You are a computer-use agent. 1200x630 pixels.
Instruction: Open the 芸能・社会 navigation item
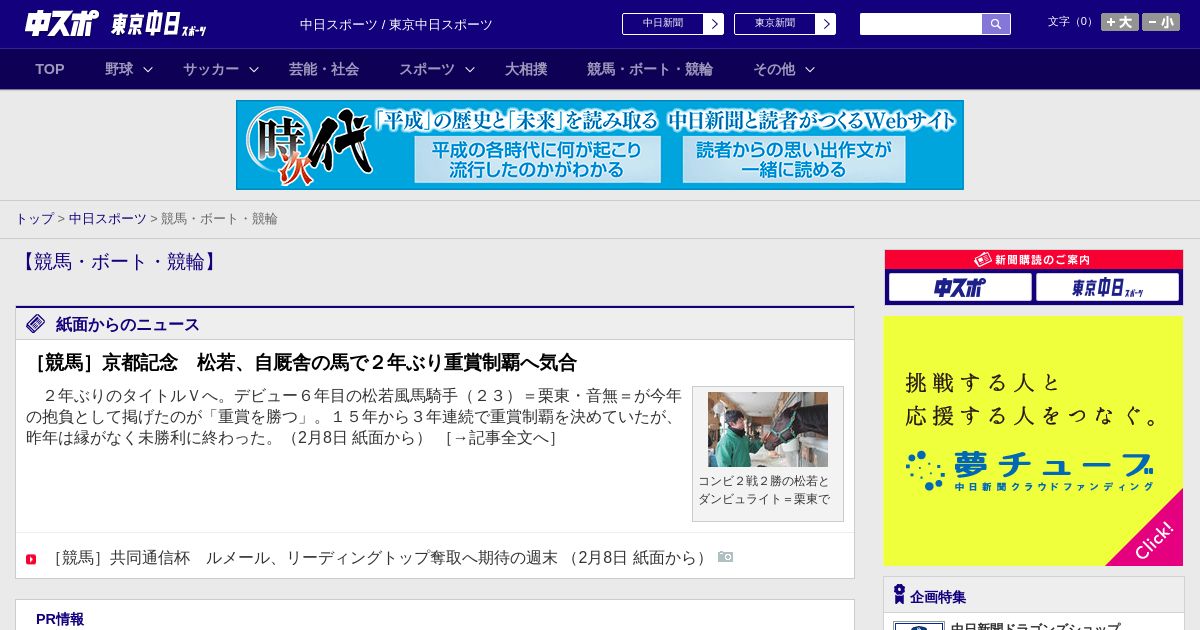click(x=324, y=69)
